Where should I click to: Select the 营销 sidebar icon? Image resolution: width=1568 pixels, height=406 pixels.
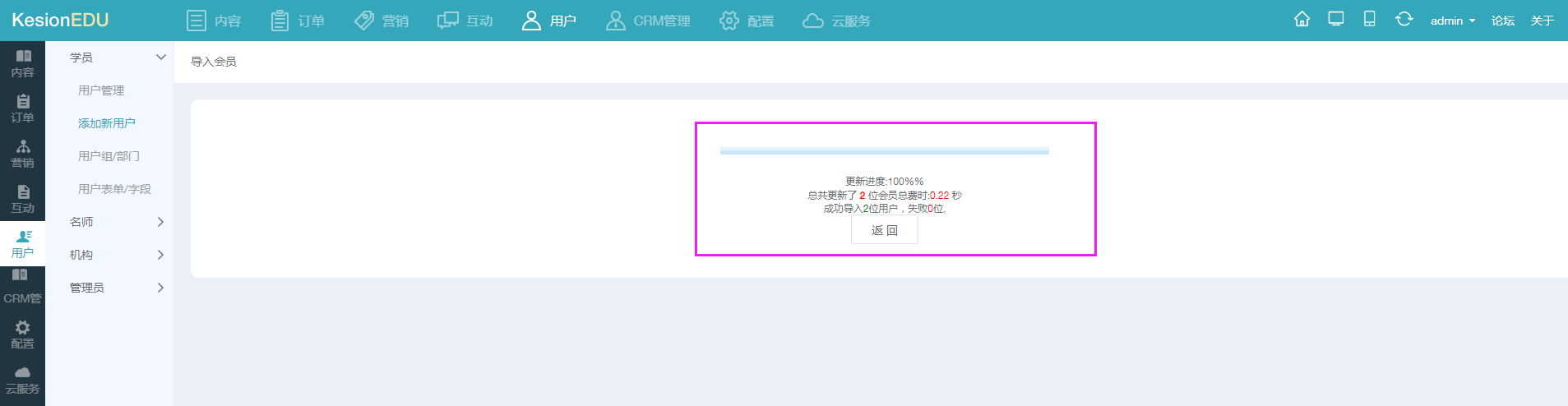click(x=22, y=154)
